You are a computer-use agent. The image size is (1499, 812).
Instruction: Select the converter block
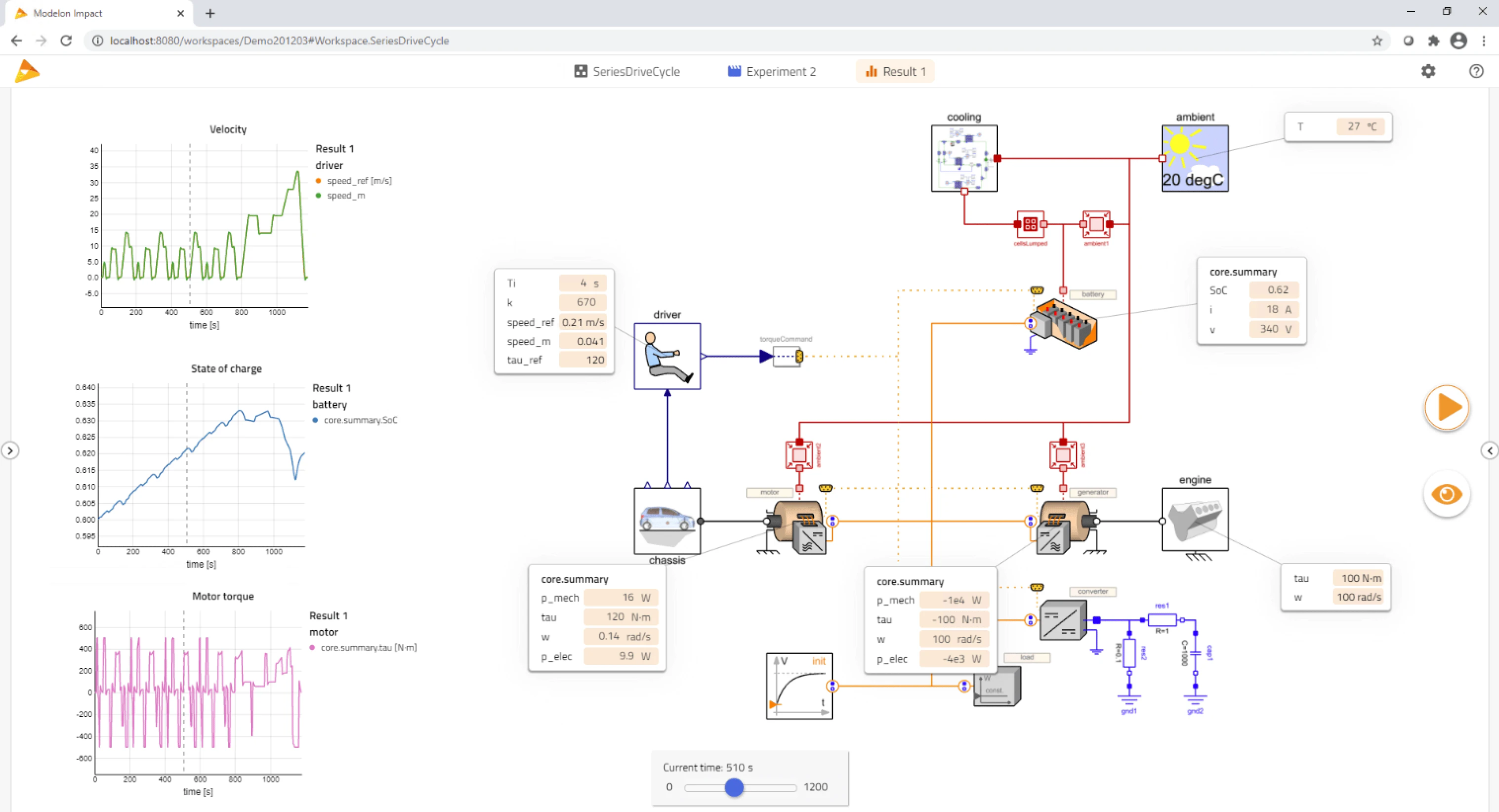click(1062, 621)
